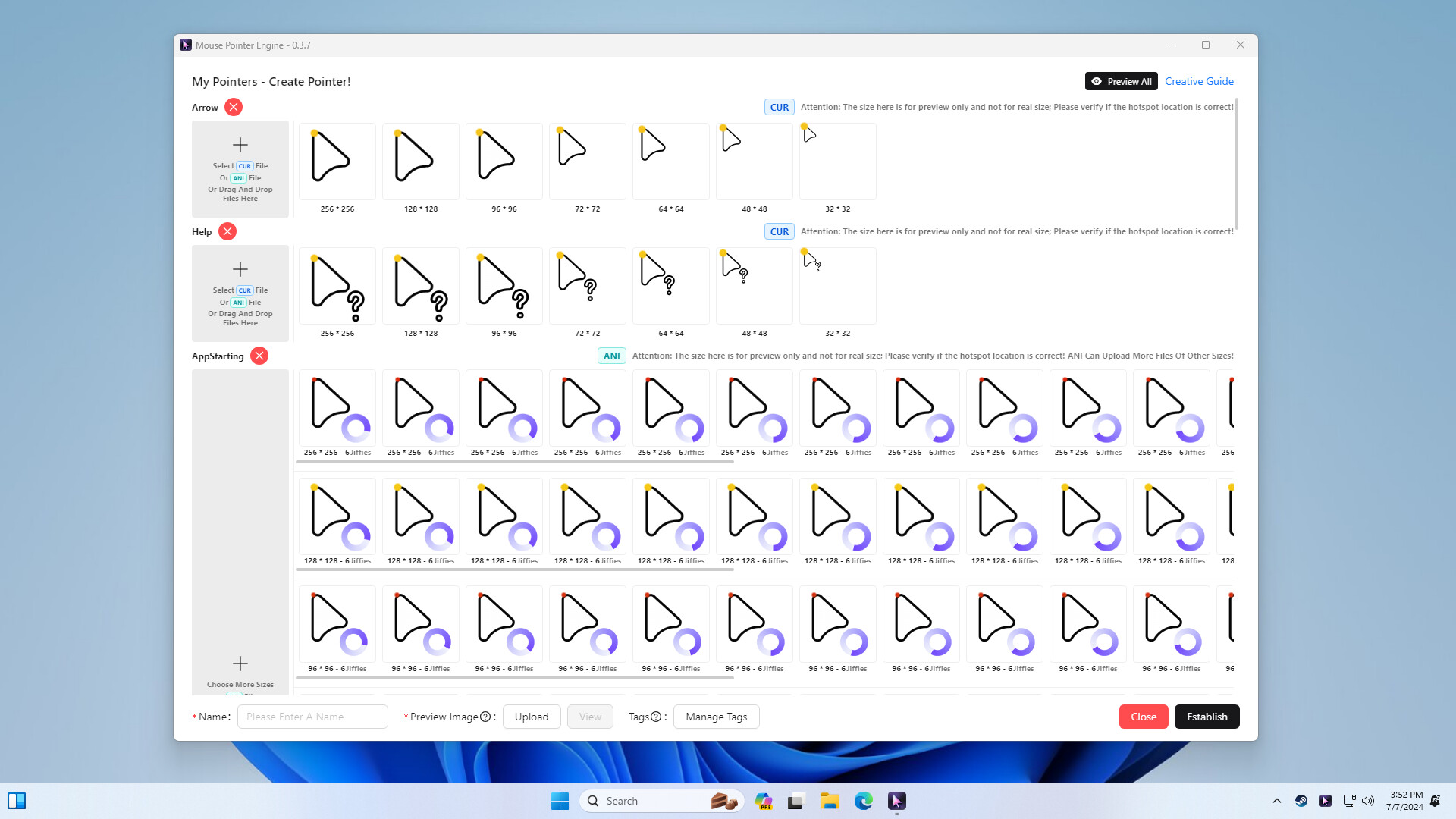Remove the AppStarting pointer section

(x=259, y=356)
